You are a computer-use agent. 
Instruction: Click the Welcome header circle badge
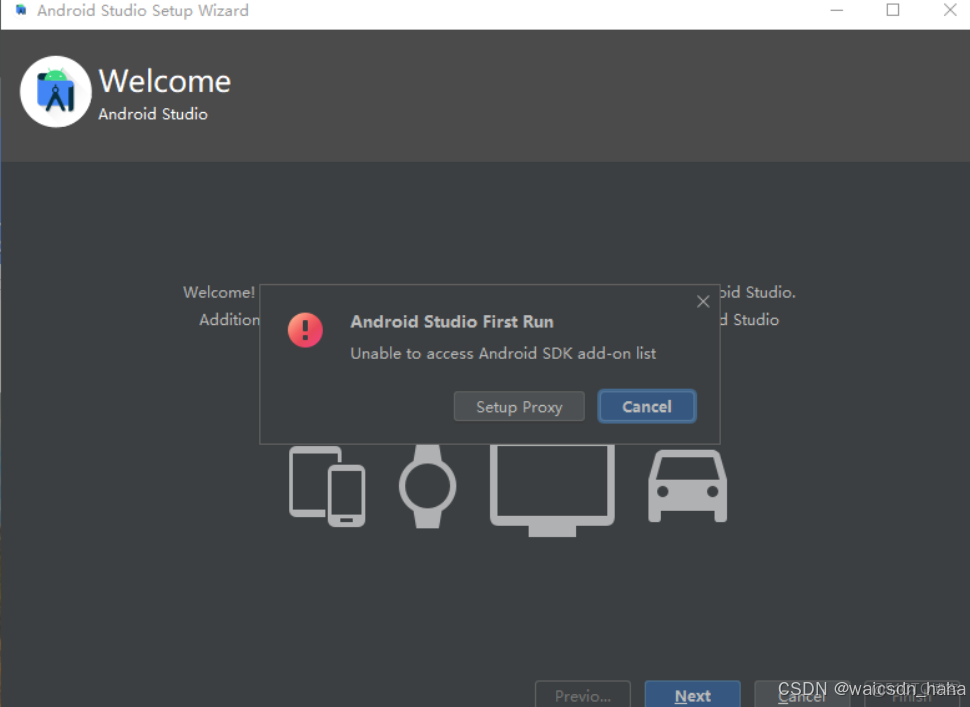pos(55,91)
